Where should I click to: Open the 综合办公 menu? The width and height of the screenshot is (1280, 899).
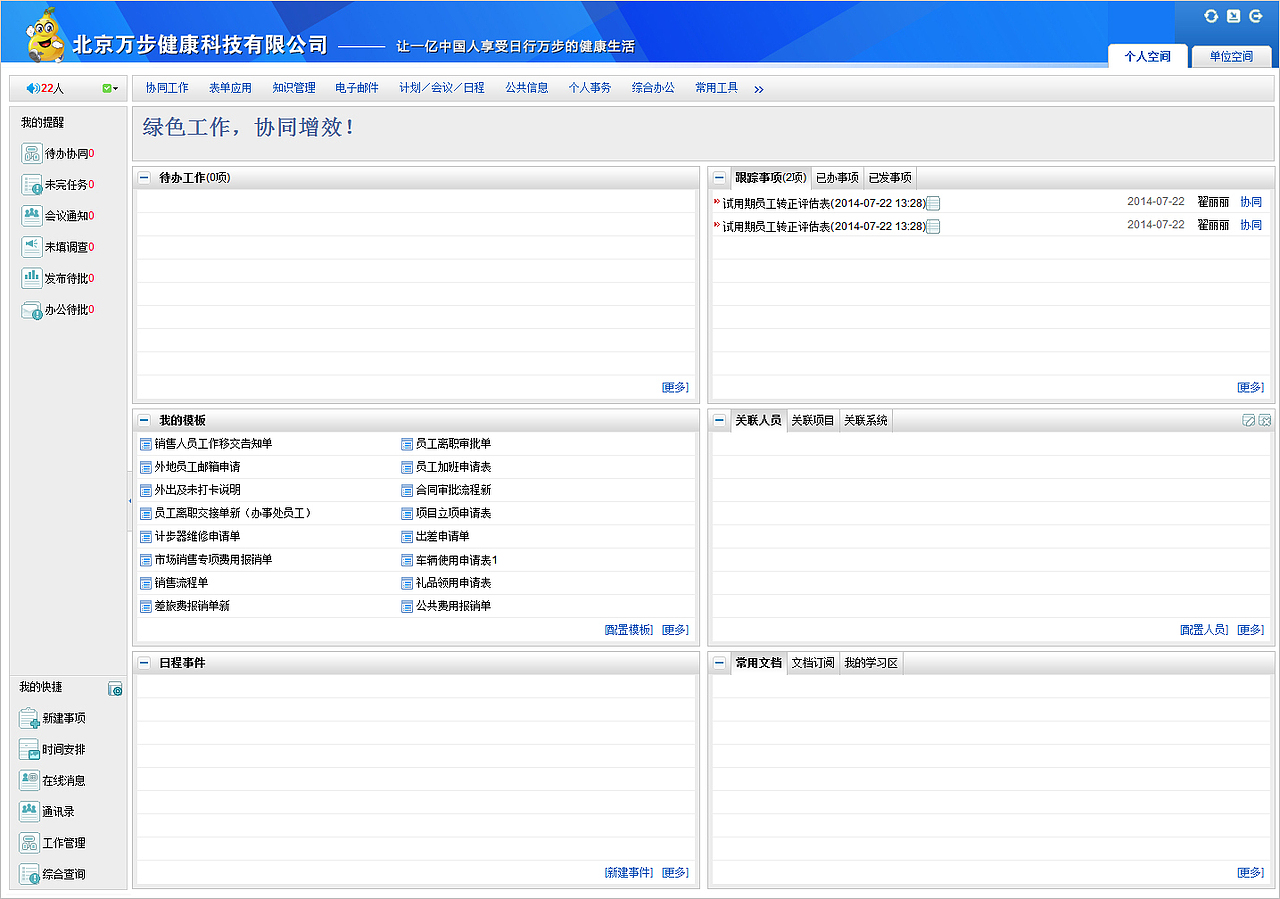click(x=654, y=88)
